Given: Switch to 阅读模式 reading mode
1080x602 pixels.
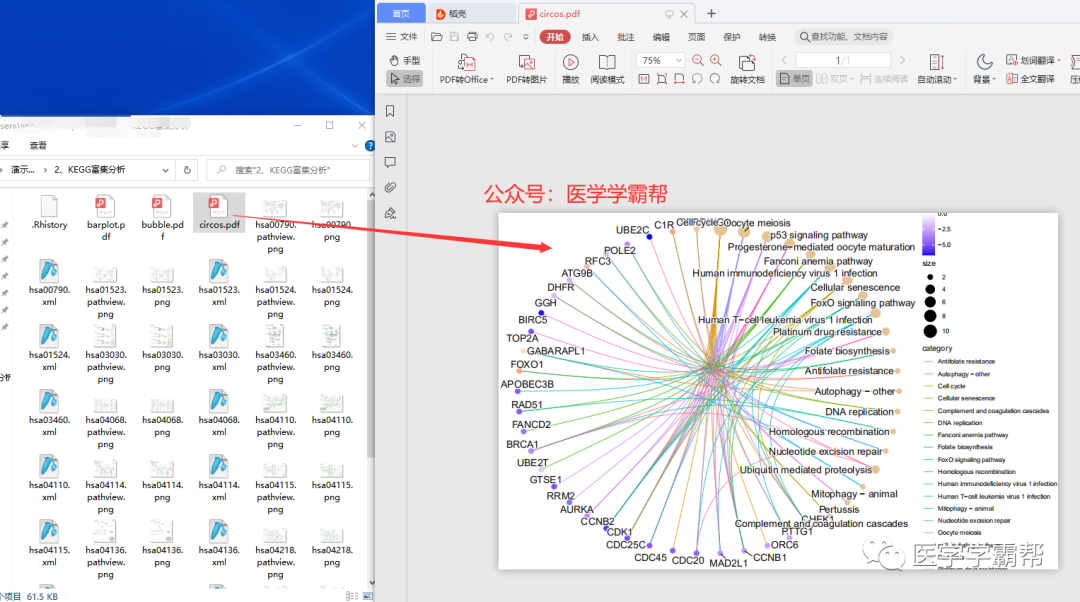Looking at the screenshot, I should 607,70.
